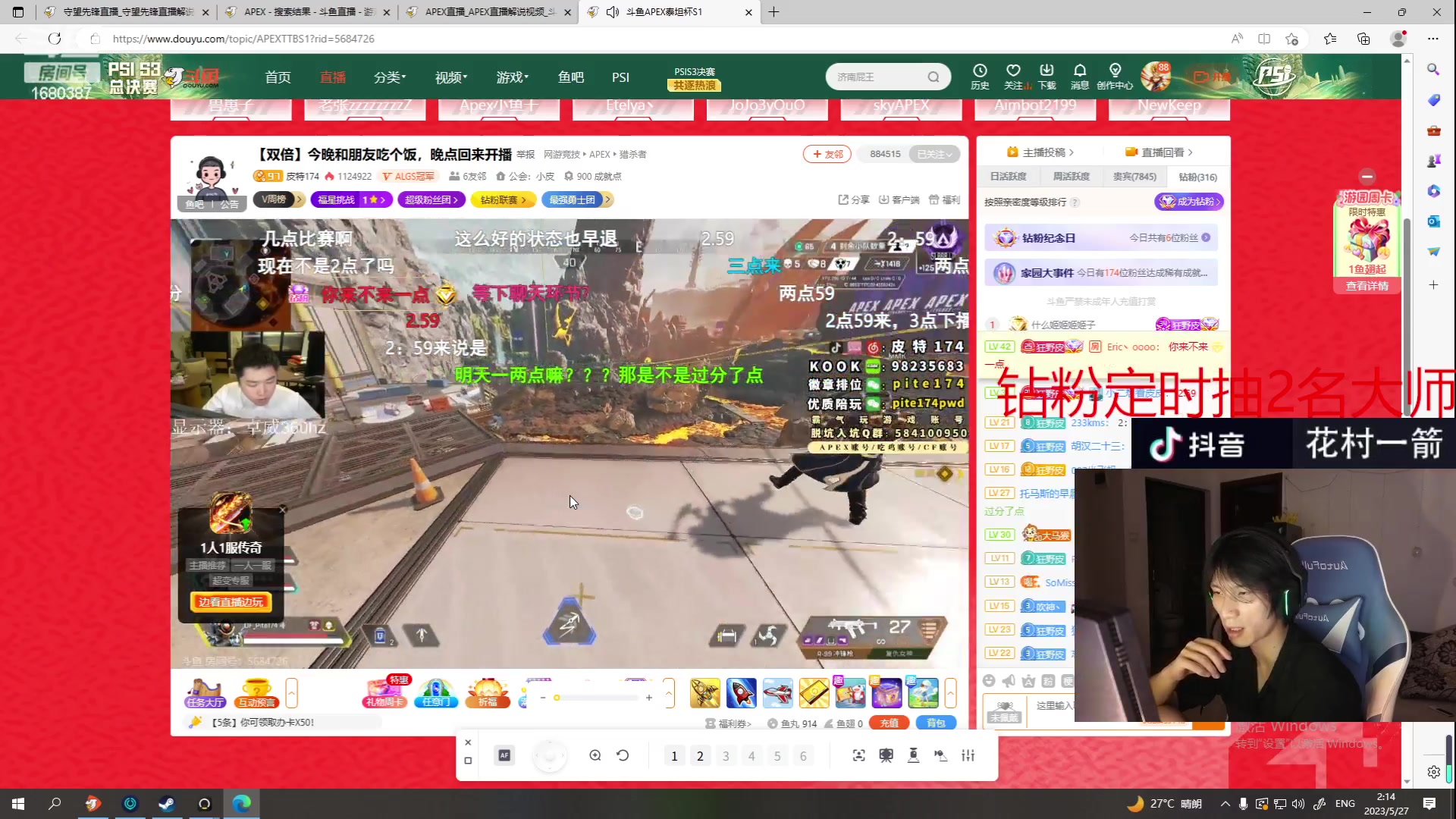Click the 成为钻粉 button

click(1189, 202)
